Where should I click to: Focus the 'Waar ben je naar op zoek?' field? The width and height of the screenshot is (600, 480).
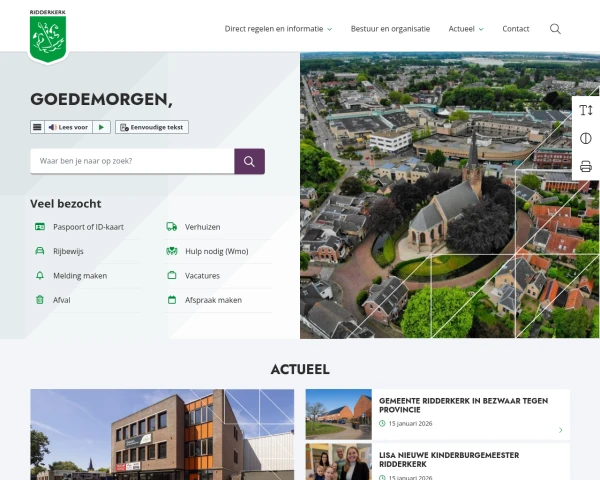click(132, 161)
